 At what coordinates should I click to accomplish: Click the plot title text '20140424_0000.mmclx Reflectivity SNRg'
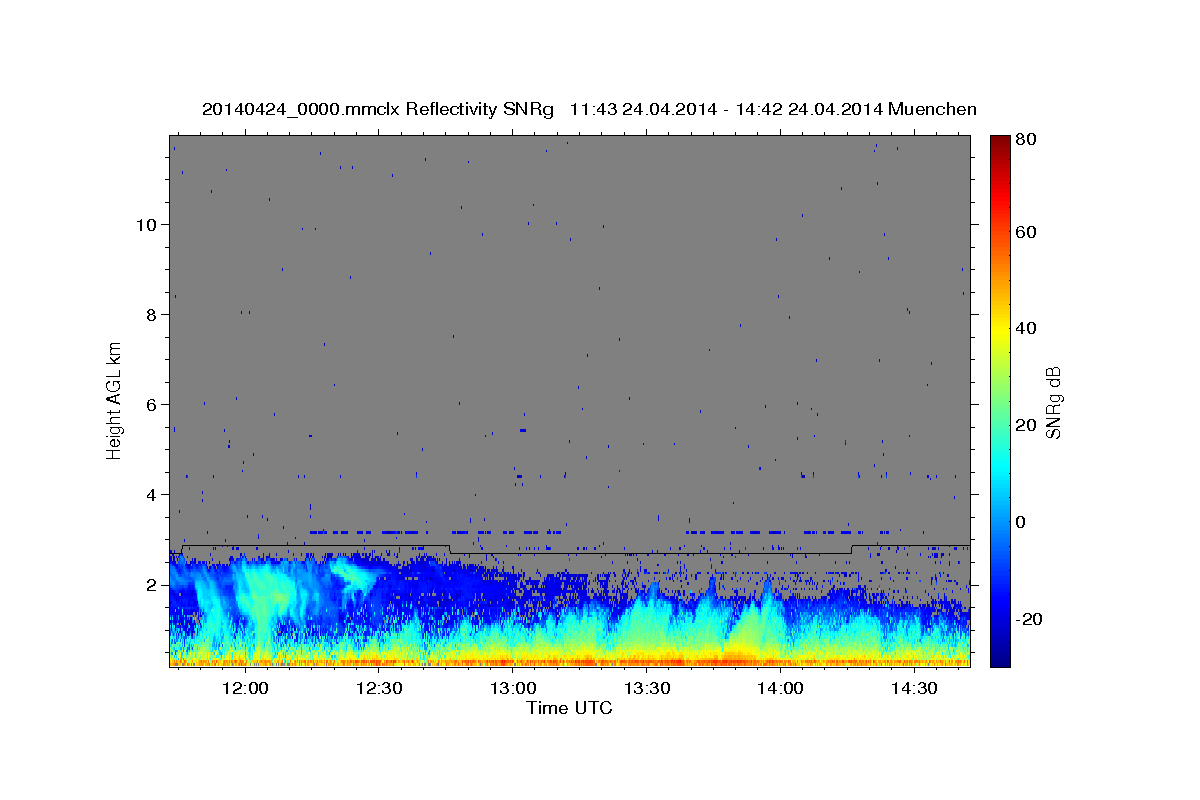377,109
